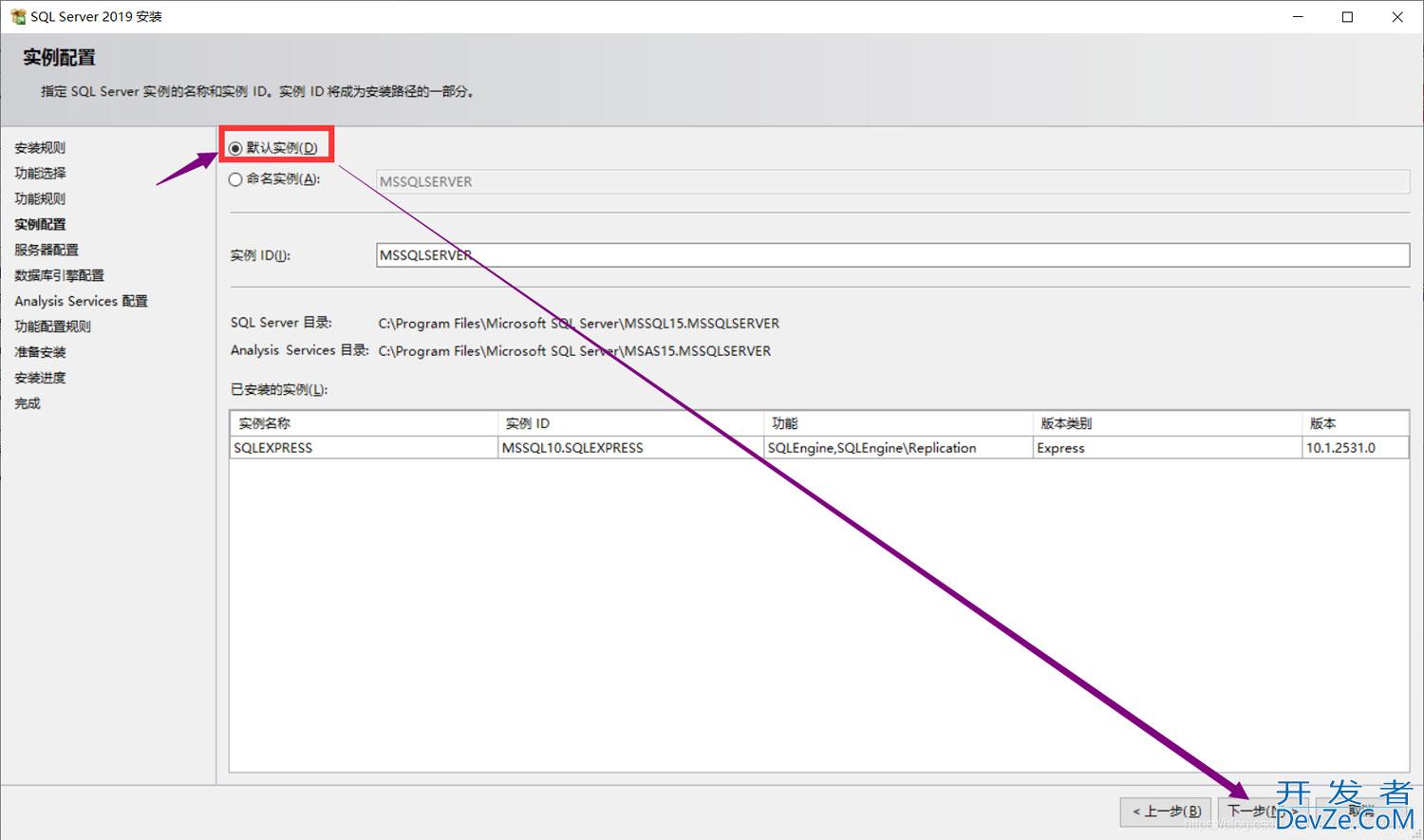The width and height of the screenshot is (1424, 840).
Task: Open 安装进度 step in sidebar
Action: [x=40, y=379]
